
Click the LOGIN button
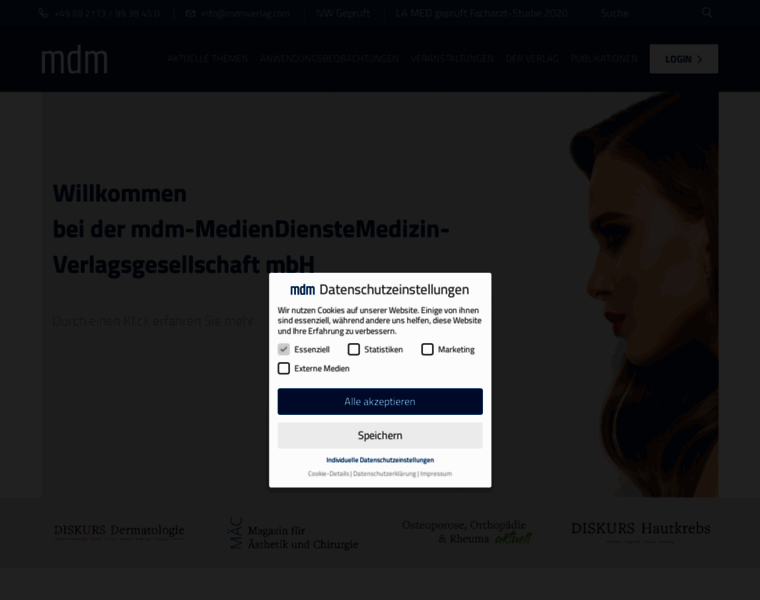683,59
